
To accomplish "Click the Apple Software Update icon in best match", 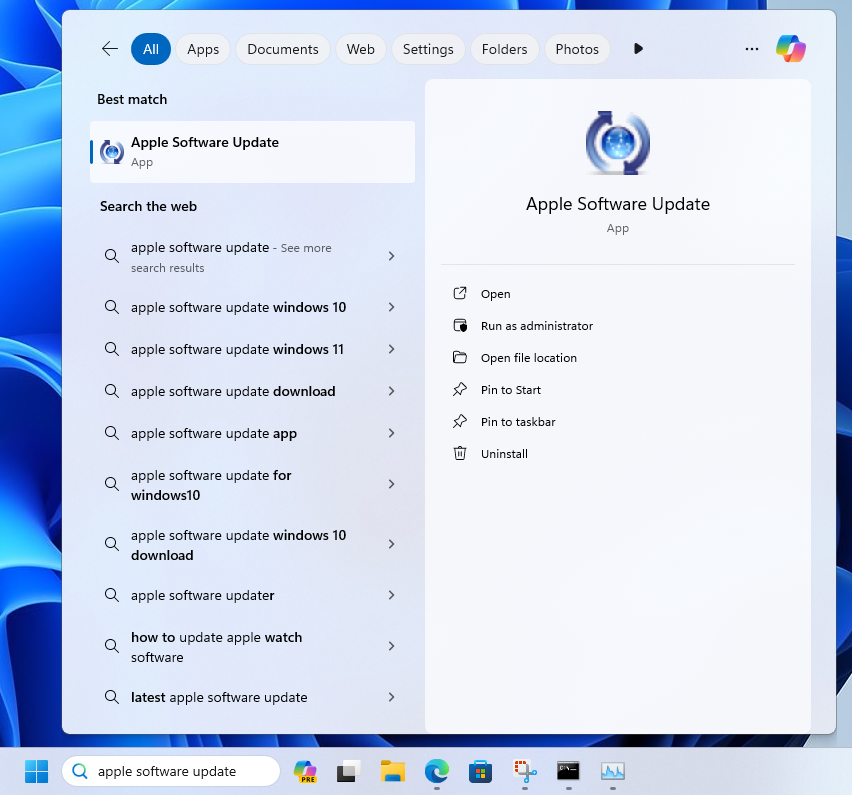I will (112, 152).
